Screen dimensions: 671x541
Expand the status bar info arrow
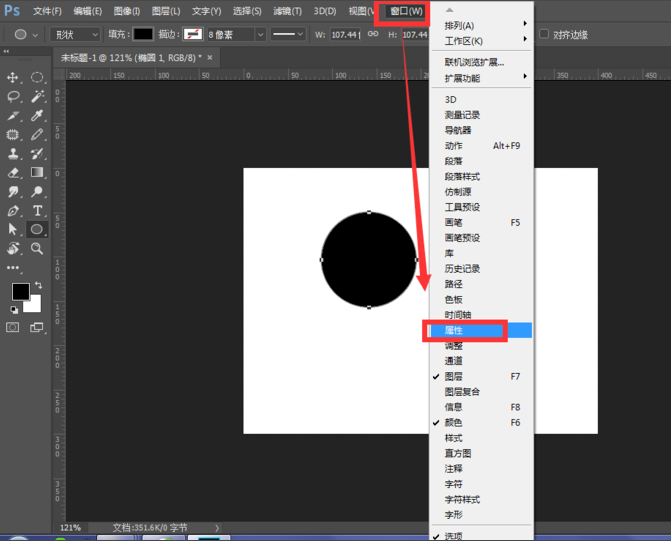pyautogui.click(x=217, y=528)
